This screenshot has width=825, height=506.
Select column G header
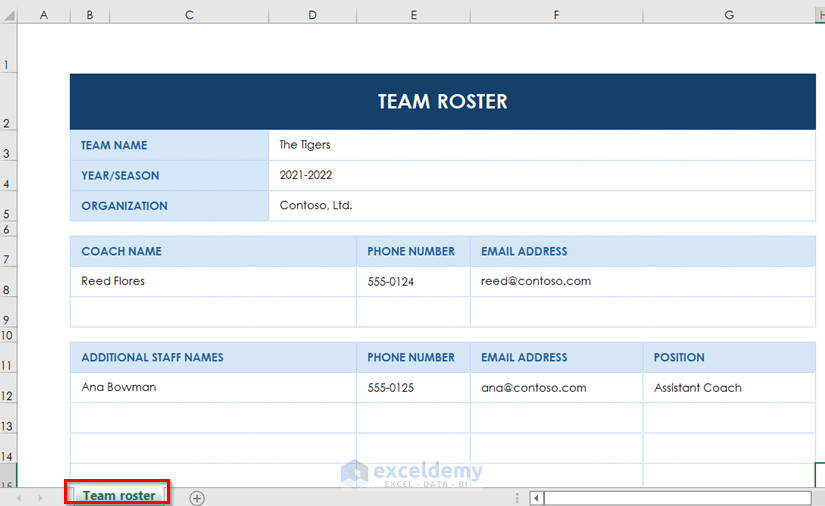[x=729, y=15]
